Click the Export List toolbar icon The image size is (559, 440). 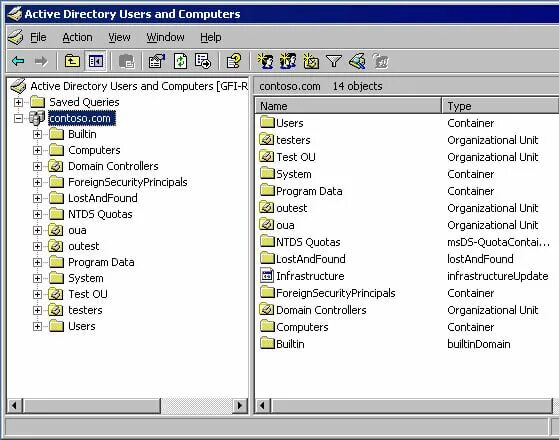[203, 61]
